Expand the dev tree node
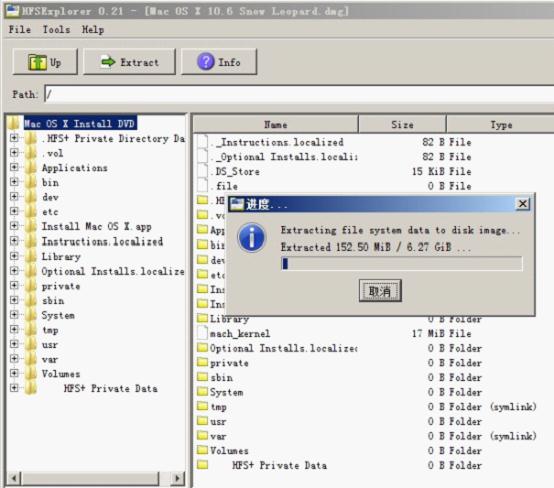554x488 pixels. 14,196
